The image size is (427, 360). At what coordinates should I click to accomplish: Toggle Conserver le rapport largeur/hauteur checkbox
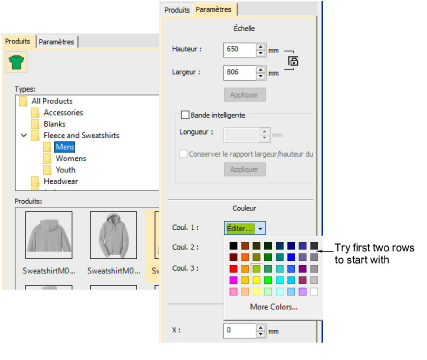(183, 154)
